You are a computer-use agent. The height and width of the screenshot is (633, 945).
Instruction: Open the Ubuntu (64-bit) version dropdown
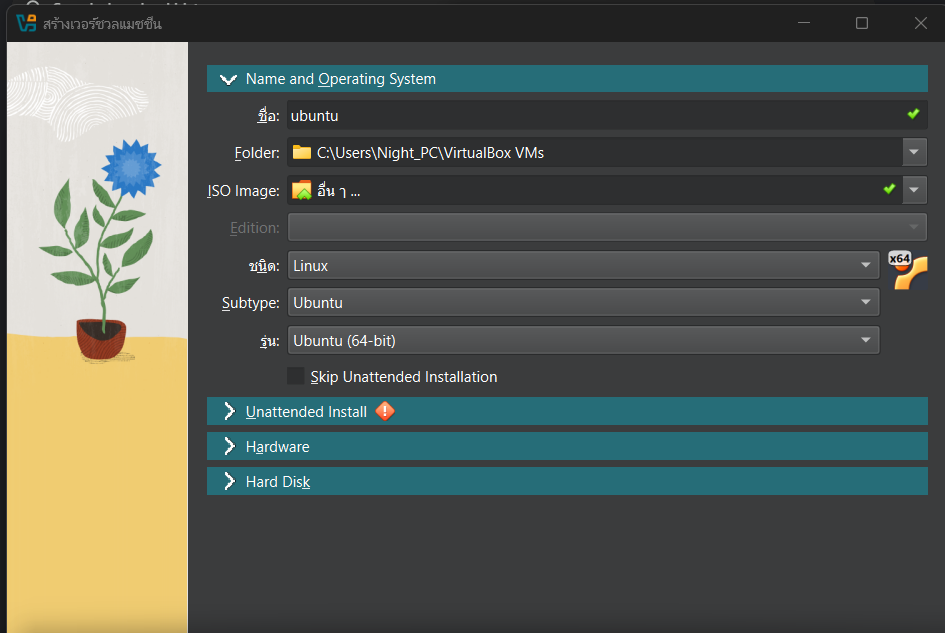pos(584,341)
